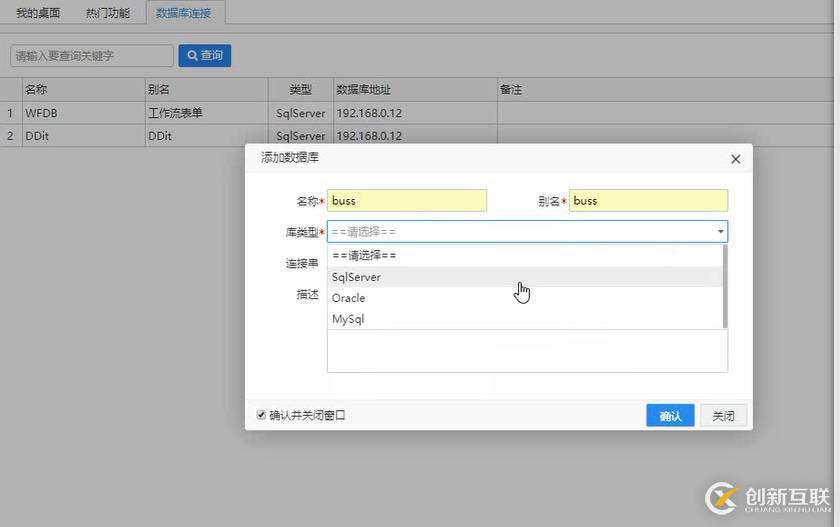Click the 查询 search button

pyautogui.click(x=205, y=56)
